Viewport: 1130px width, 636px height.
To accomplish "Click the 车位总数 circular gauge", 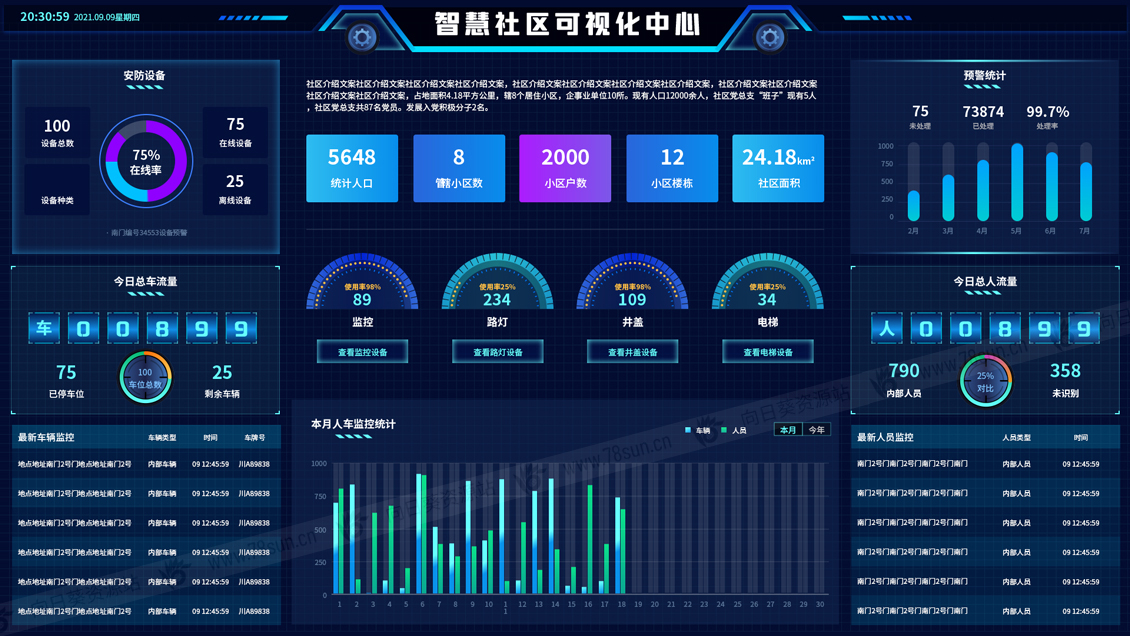I will point(145,378).
